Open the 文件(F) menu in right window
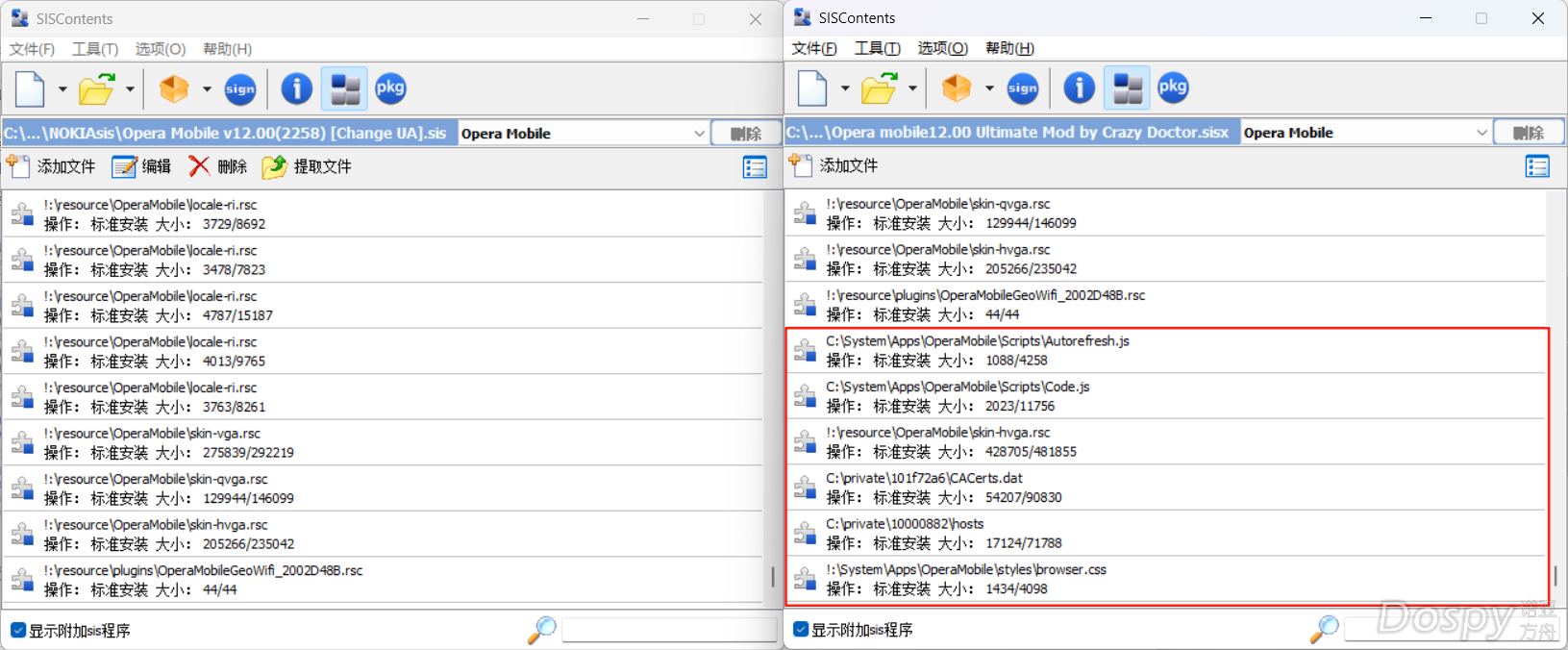Screen dimensions: 1568x650 point(814,48)
